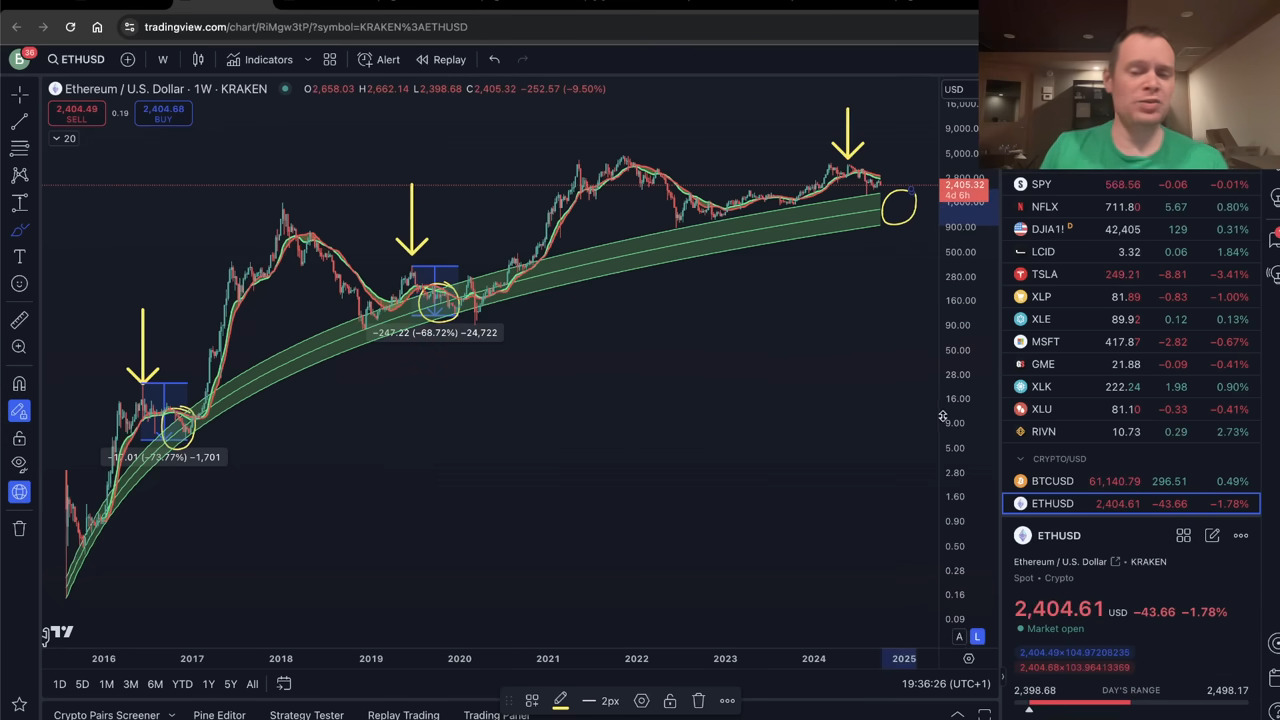Open drawing settings hexagon icon
This screenshot has height=720, width=1280.
642,701
